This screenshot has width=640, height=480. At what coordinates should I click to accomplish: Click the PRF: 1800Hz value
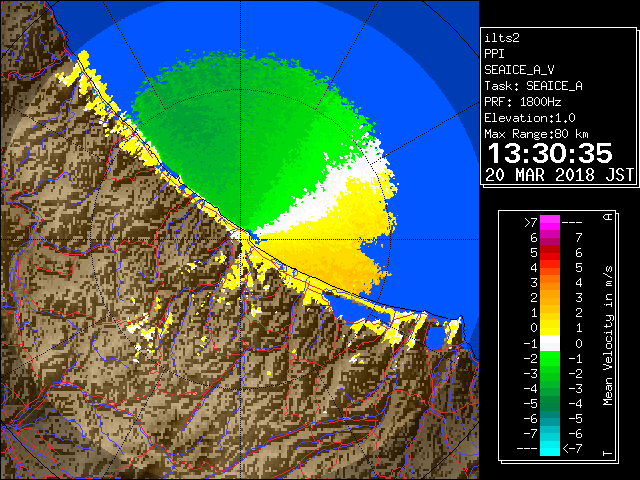coord(522,102)
